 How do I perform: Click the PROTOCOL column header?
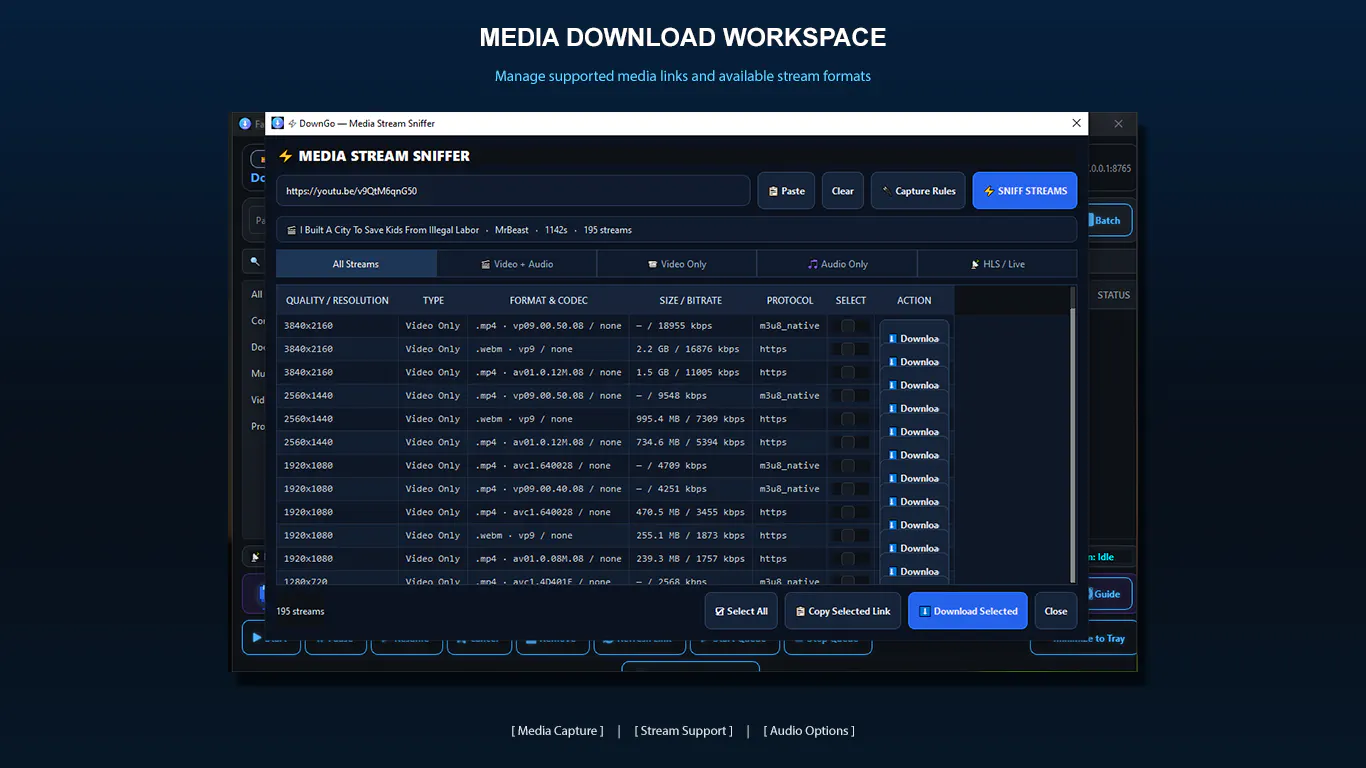tap(790, 300)
